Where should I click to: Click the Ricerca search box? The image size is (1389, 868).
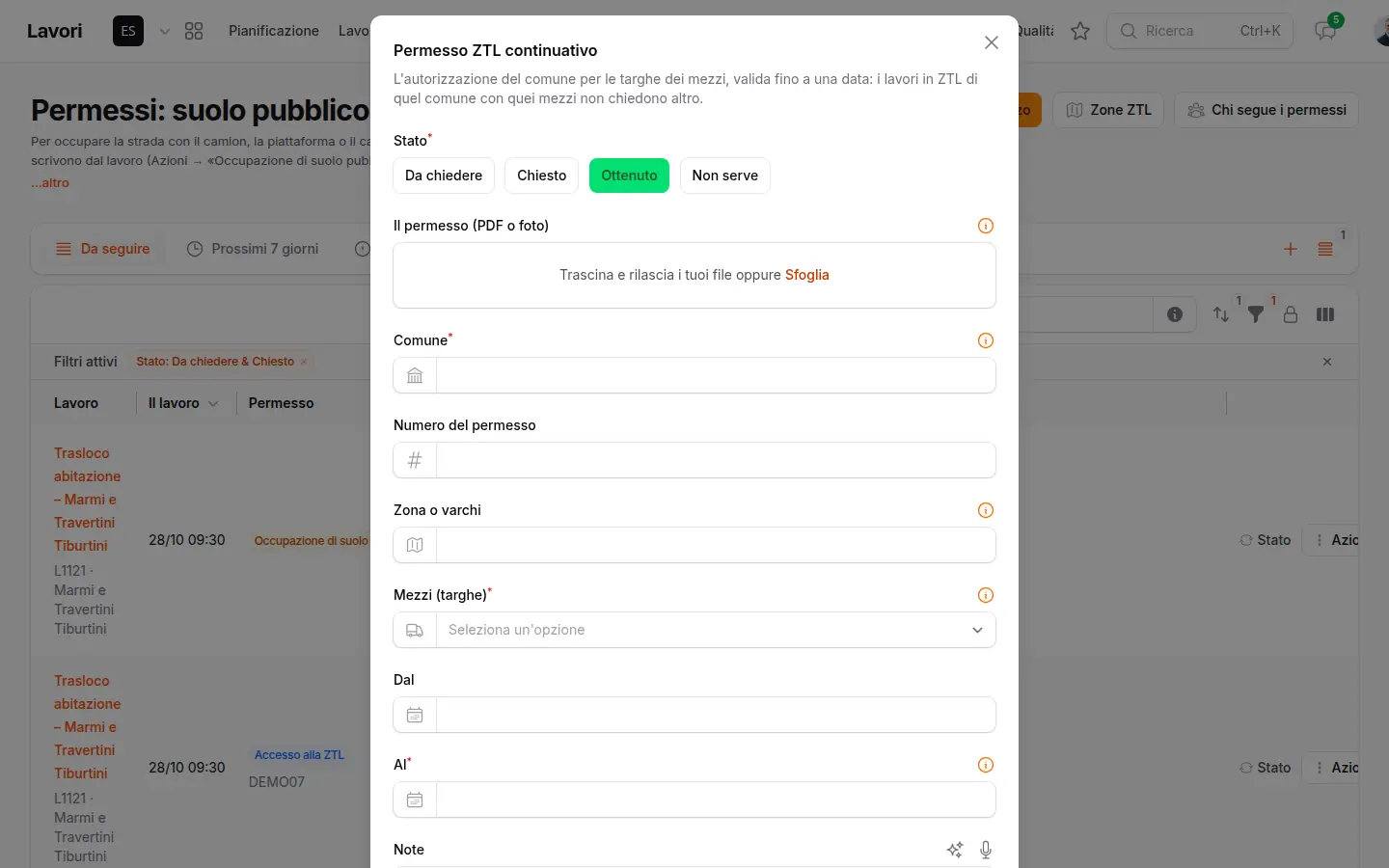pos(1200,31)
